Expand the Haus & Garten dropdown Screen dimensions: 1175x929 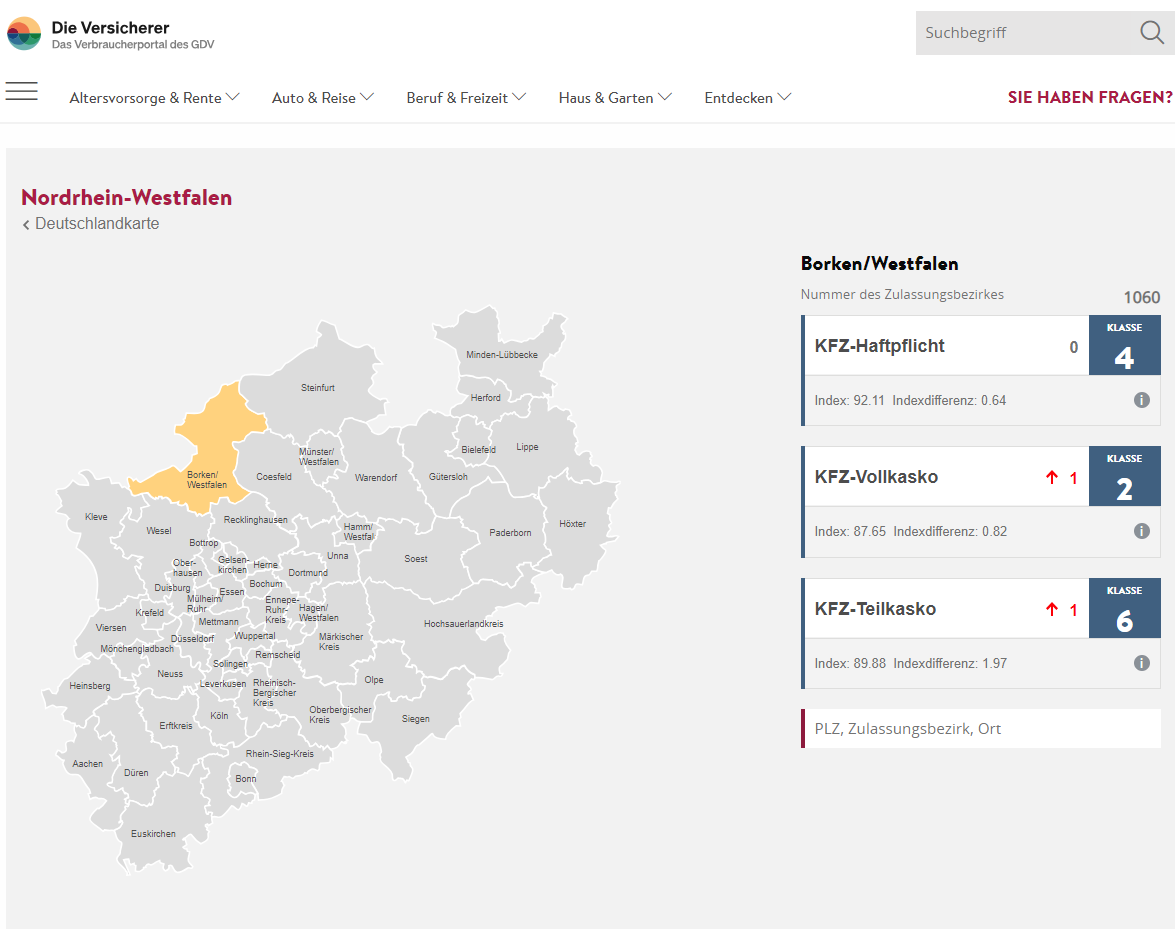614,98
